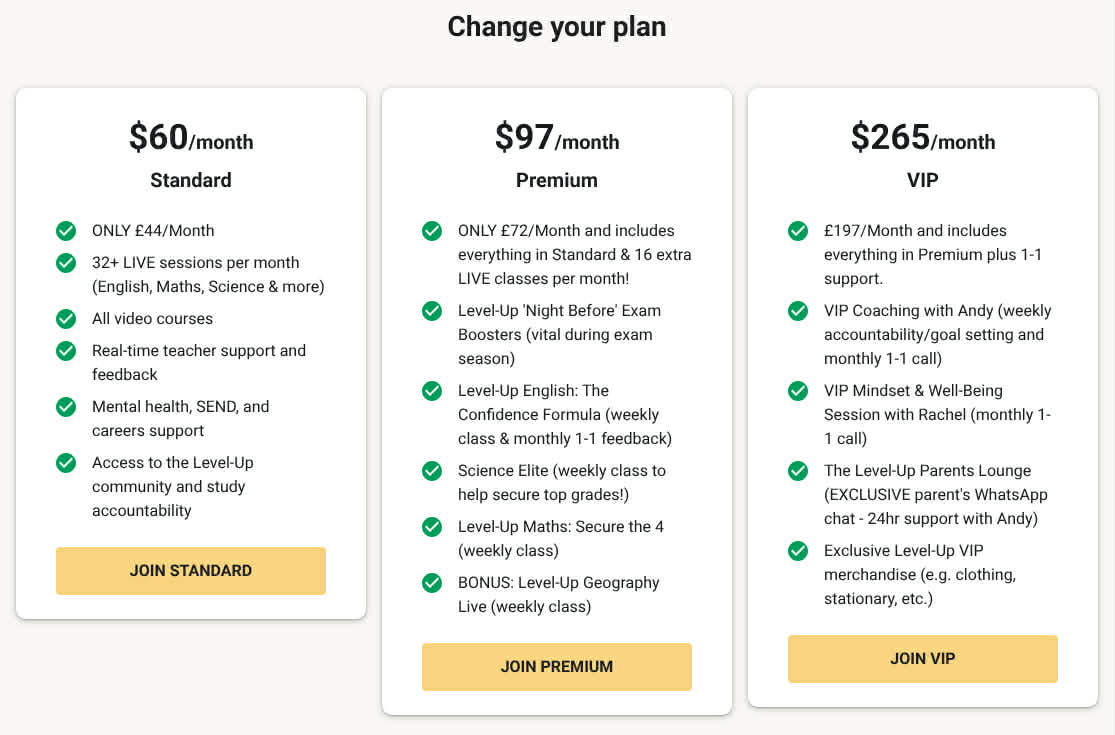Click the 'Change your plan' page title

coord(557,27)
